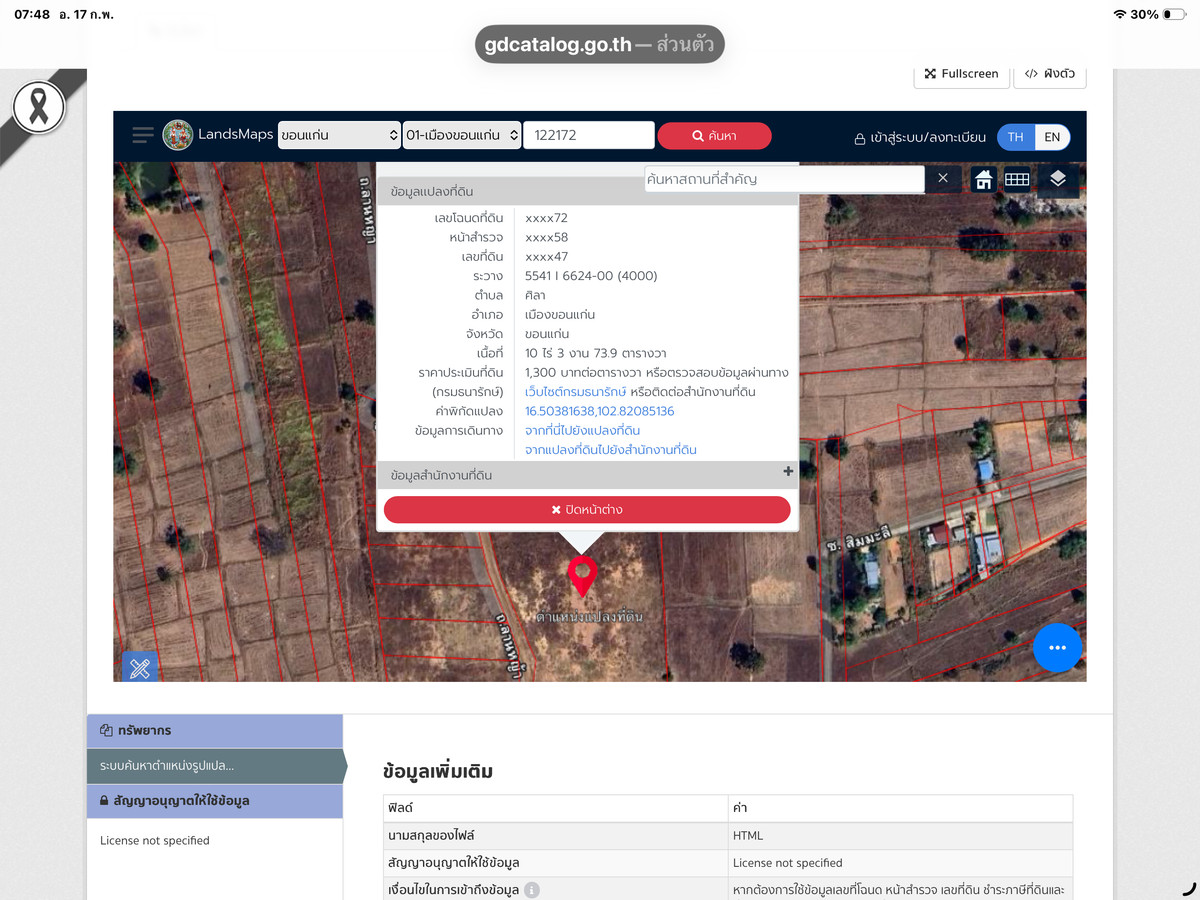
Task: Click the home icon on map toolbar
Action: coord(983,180)
